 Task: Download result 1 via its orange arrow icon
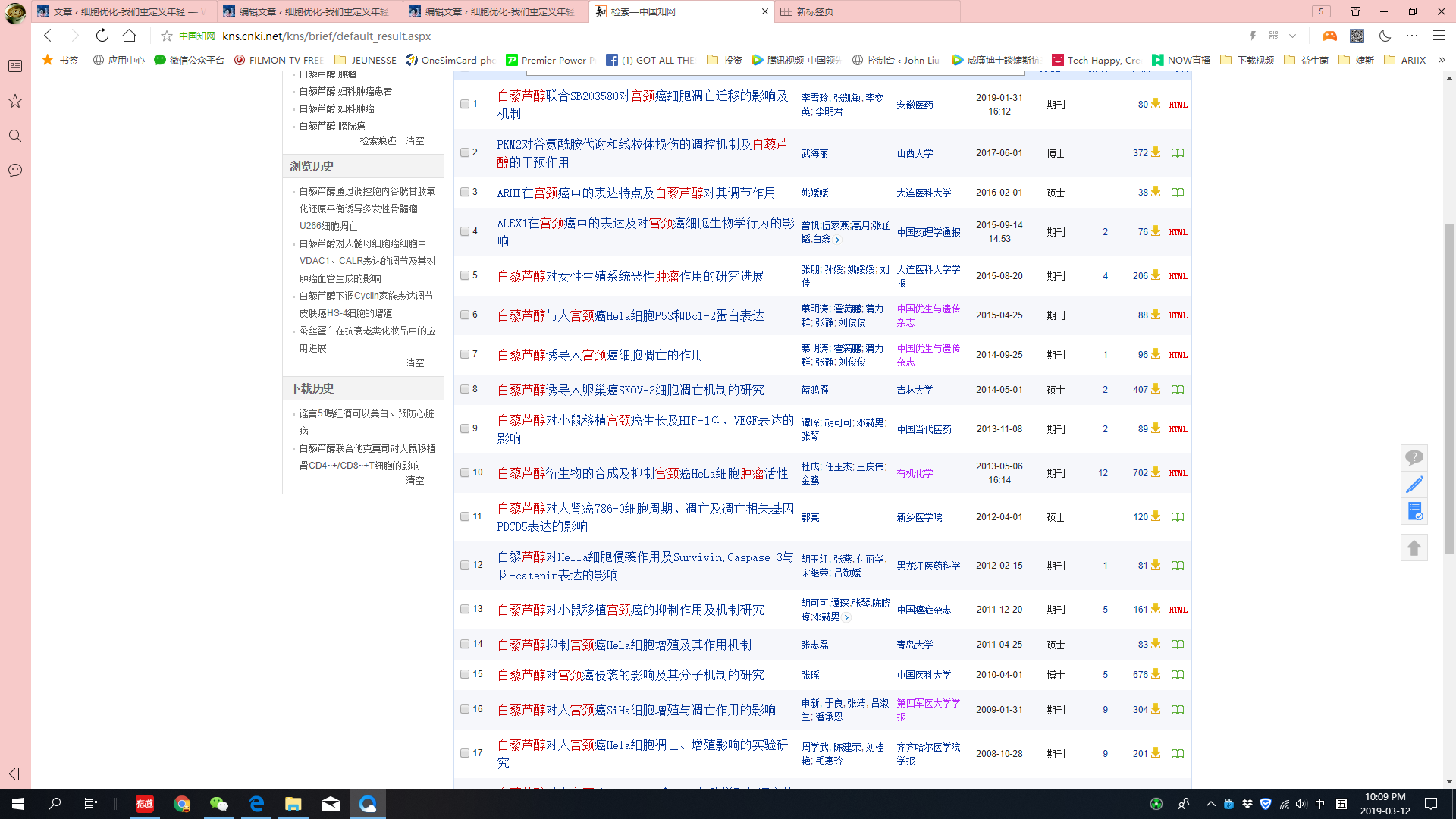click(1155, 104)
